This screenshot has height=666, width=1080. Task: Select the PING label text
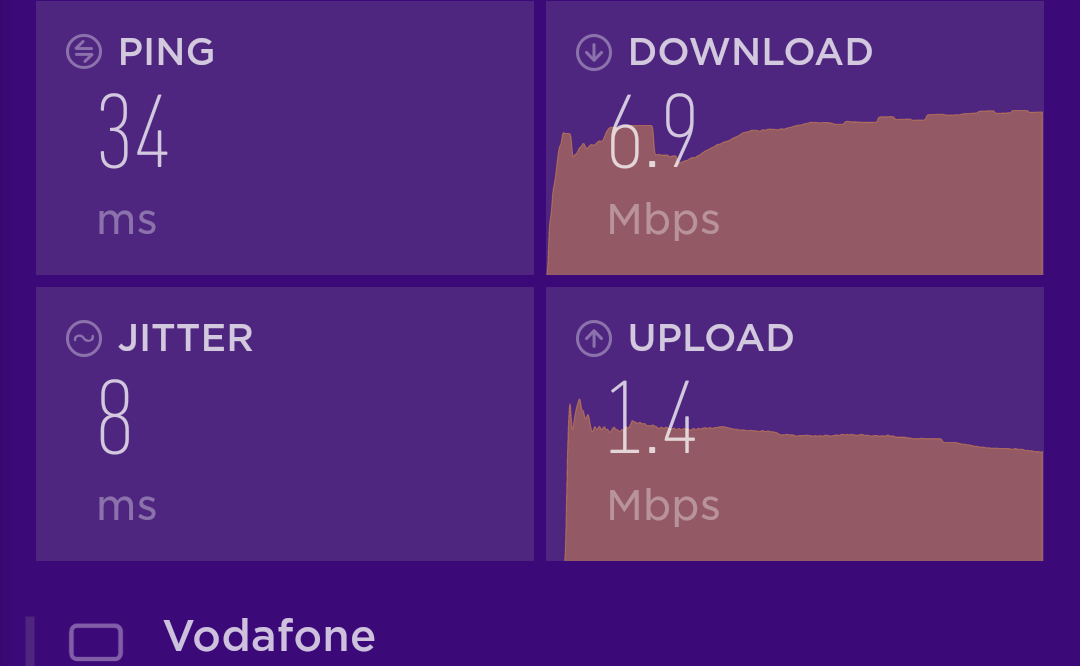[166, 52]
